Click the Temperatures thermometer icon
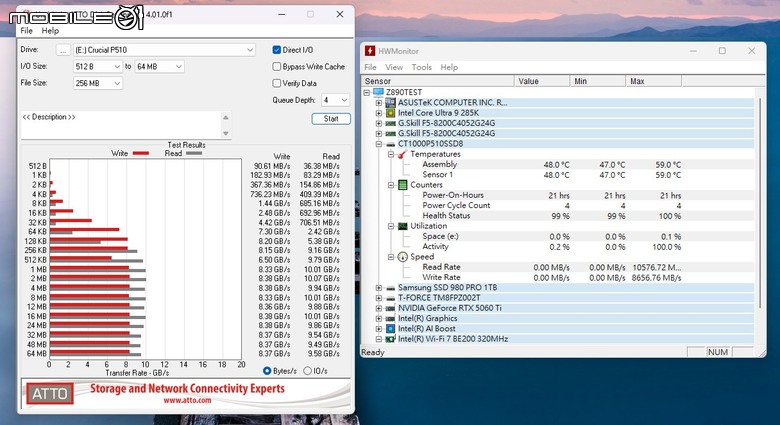This screenshot has height=425, width=780. pos(402,154)
